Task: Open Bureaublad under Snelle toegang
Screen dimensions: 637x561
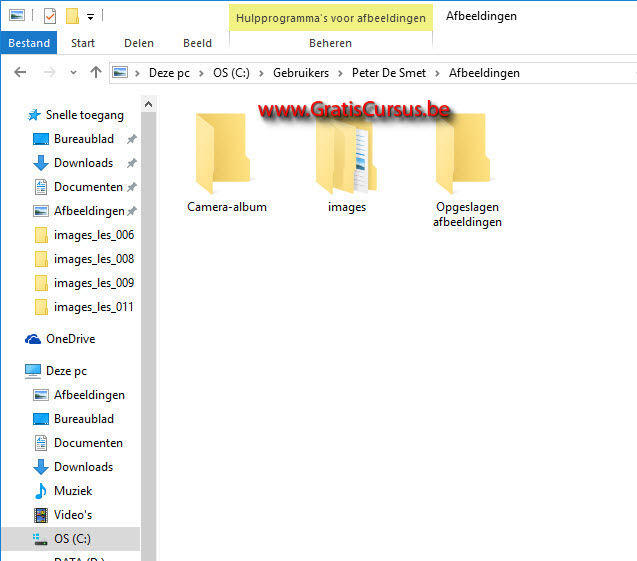Action: pos(84,139)
